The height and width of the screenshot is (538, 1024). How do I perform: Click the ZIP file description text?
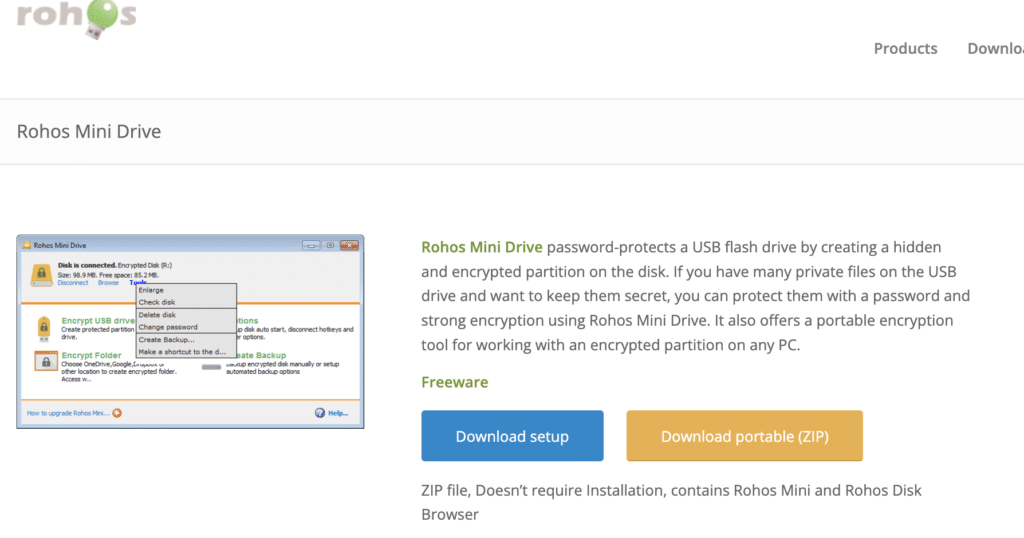(x=671, y=502)
